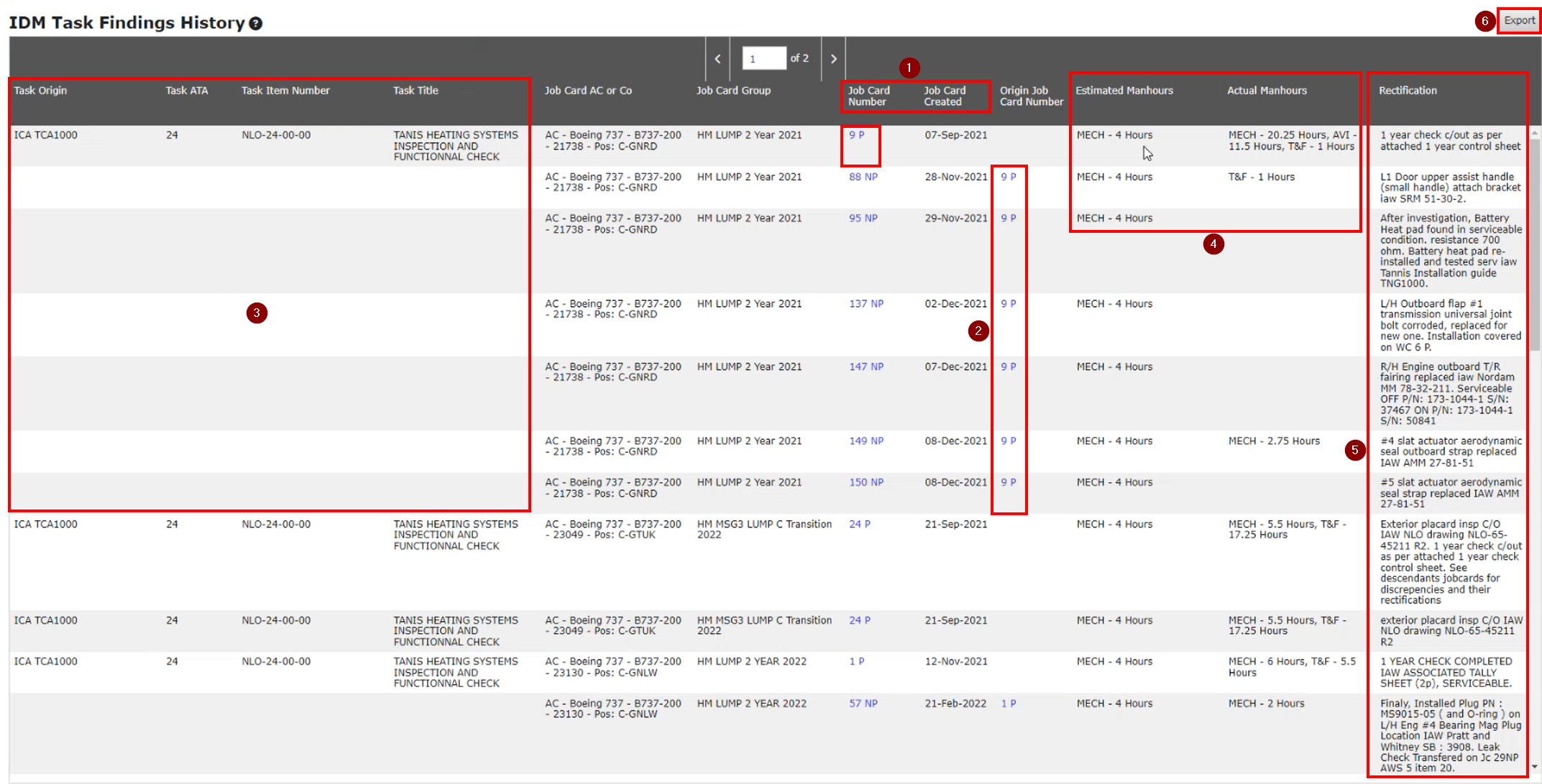Click the Export button

(1519, 21)
